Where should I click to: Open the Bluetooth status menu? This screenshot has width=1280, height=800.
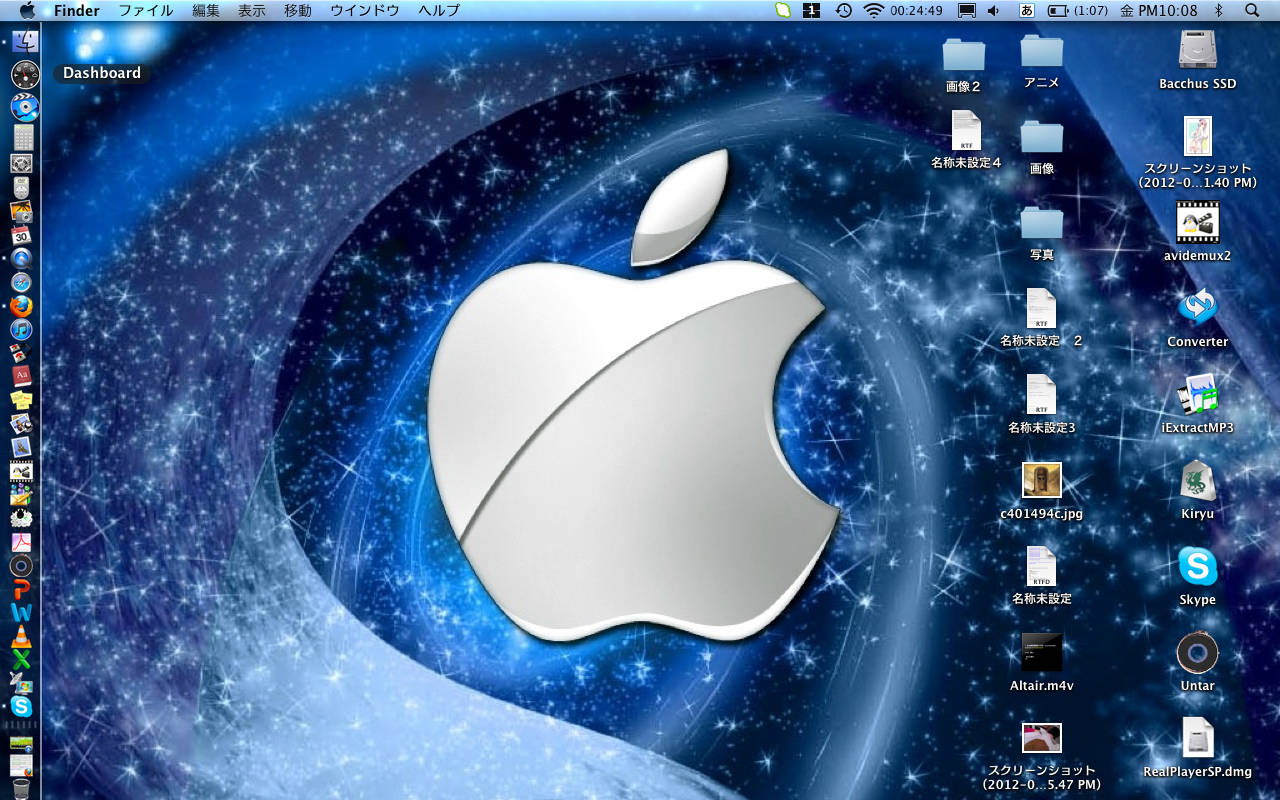tap(1218, 10)
